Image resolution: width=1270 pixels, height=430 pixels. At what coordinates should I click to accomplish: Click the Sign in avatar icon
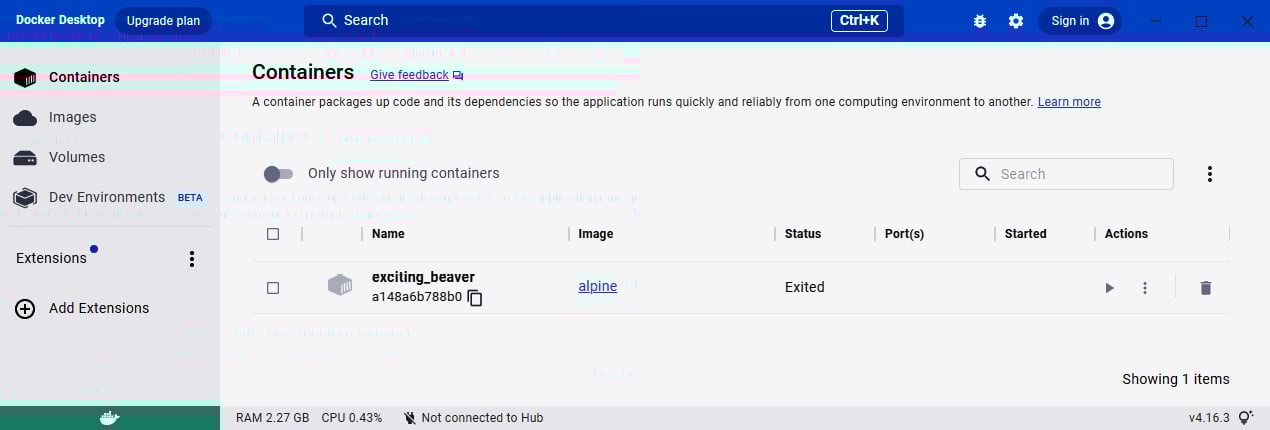(1105, 21)
